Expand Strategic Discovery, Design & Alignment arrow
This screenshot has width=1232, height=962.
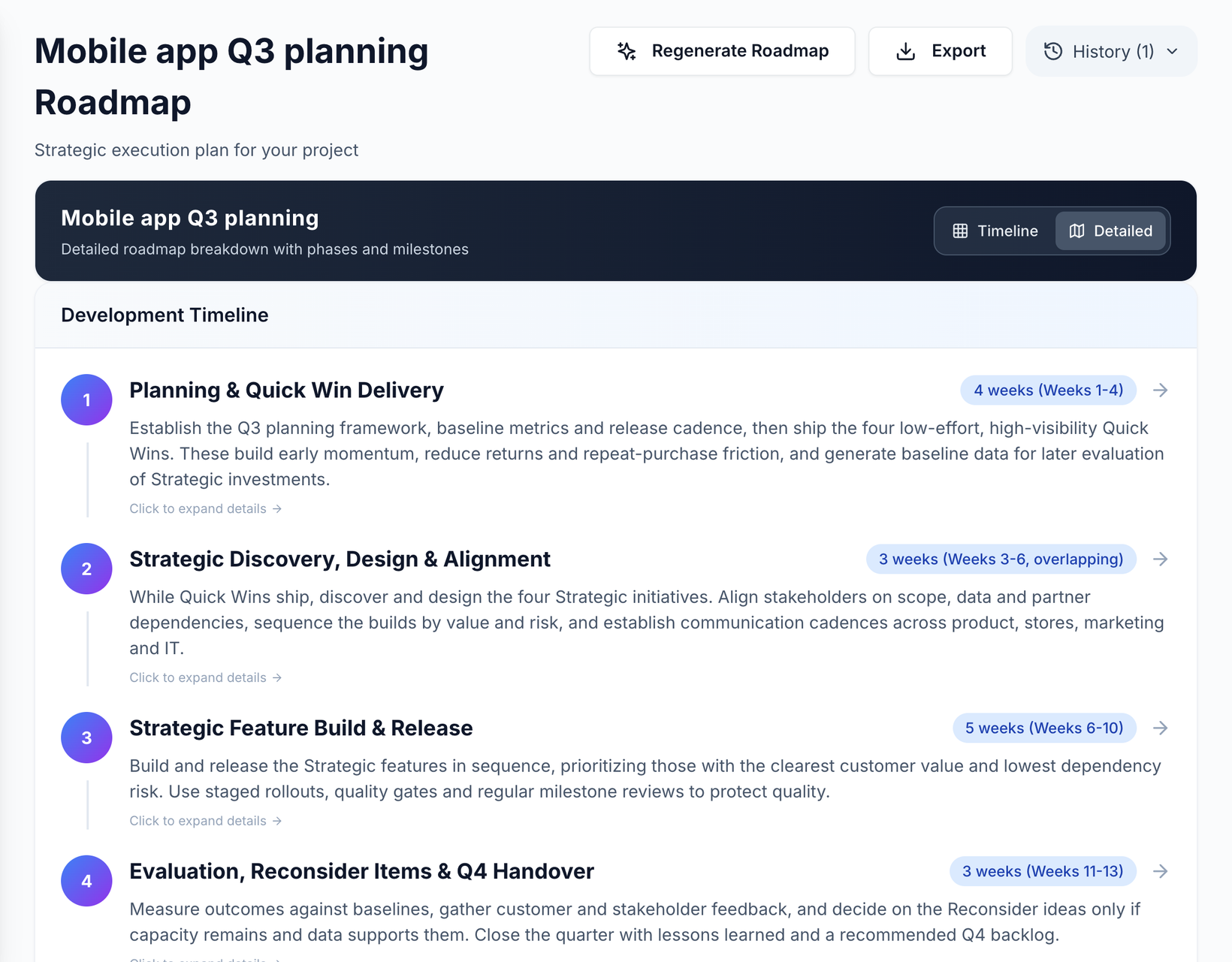click(1161, 559)
